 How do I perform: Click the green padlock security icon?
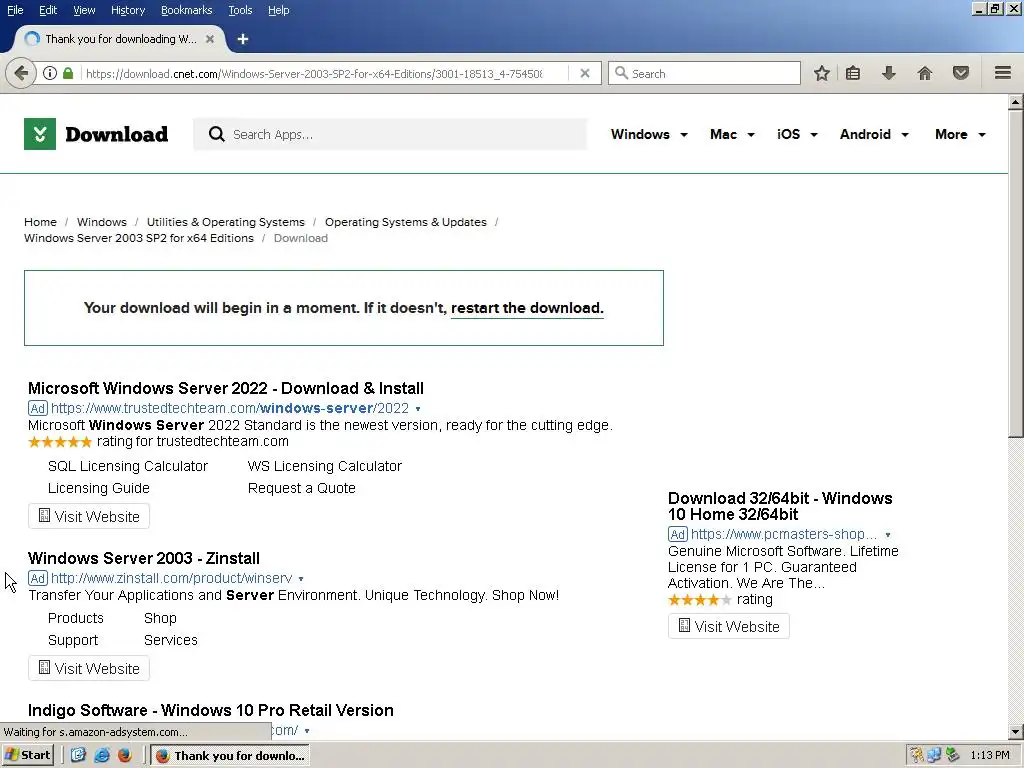click(x=68, y=73)
